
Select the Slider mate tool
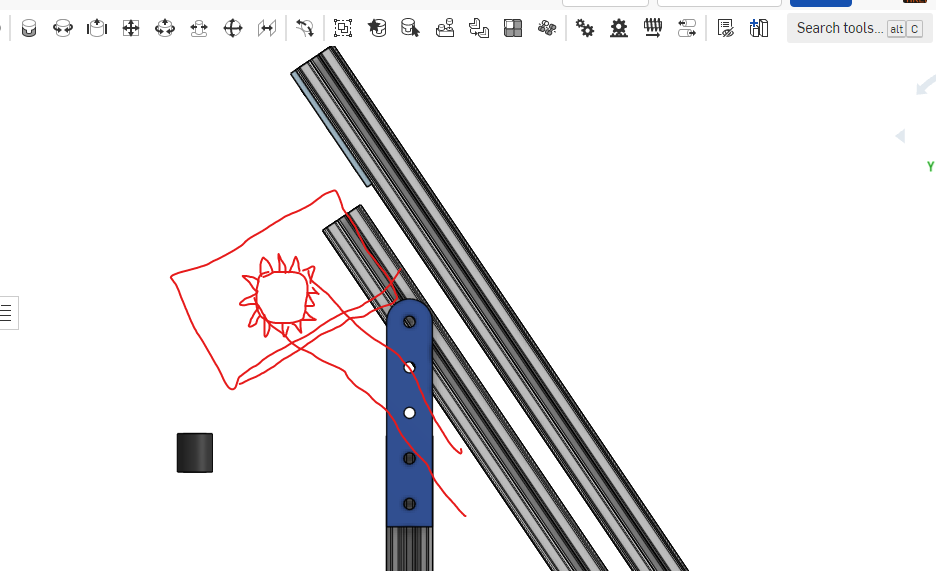(x=97, y=28)
